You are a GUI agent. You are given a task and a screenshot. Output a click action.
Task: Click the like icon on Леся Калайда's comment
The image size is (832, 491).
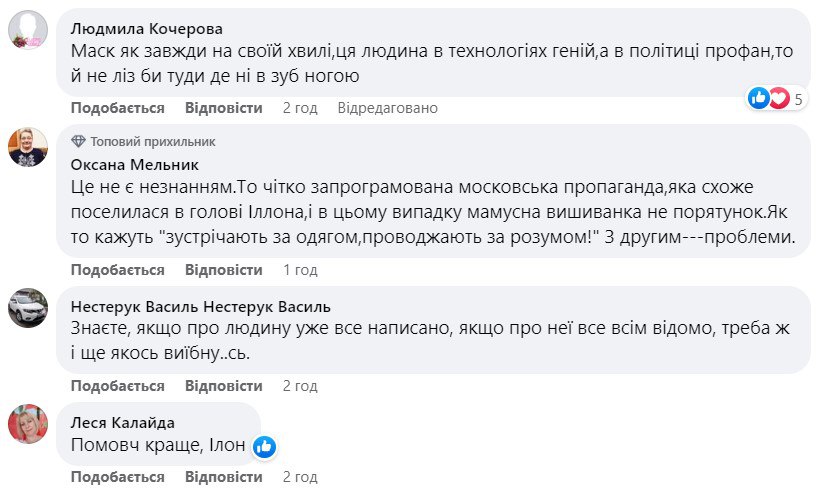point(265,445)
